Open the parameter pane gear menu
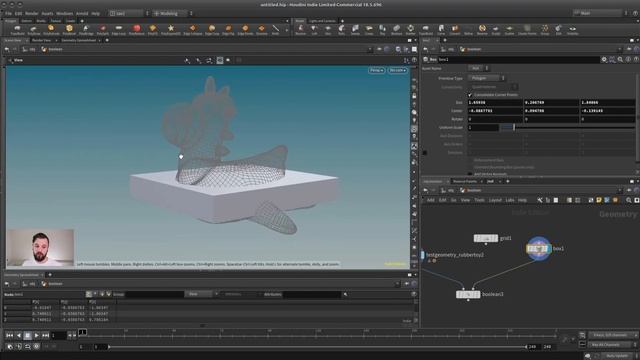The height and width of the screenshot is (360, 640). tap(604, 60)
